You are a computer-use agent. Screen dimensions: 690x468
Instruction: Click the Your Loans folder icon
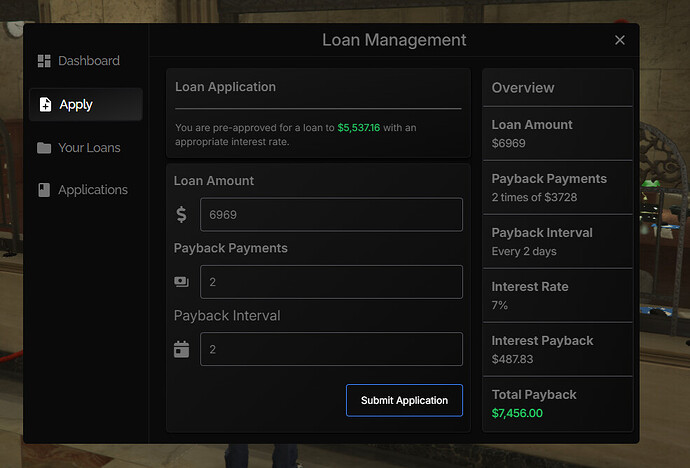(x=44, y=148)
